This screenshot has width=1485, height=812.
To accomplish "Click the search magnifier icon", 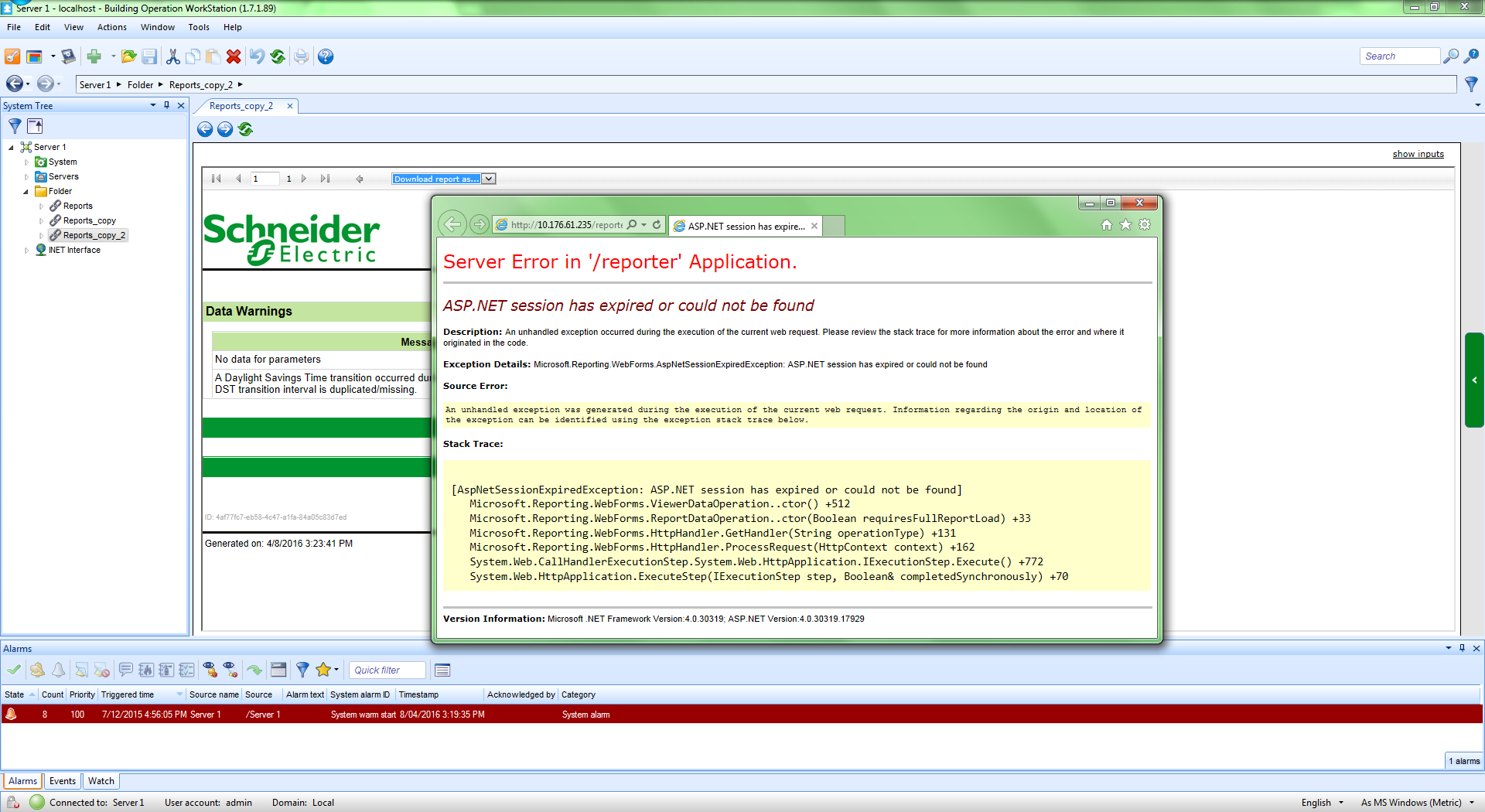I will pyautogui.click(x=1451, y=56).
